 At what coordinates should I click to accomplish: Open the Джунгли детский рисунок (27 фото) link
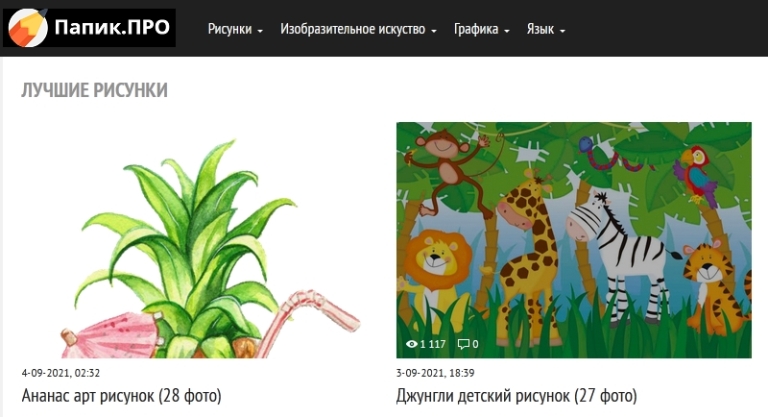coord(516,395)
